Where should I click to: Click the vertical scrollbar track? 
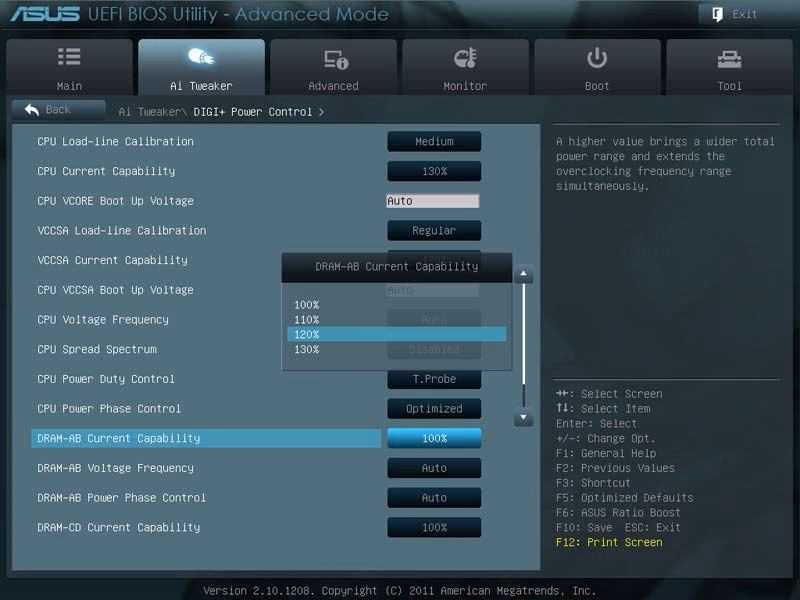click(x=523, y=345)
